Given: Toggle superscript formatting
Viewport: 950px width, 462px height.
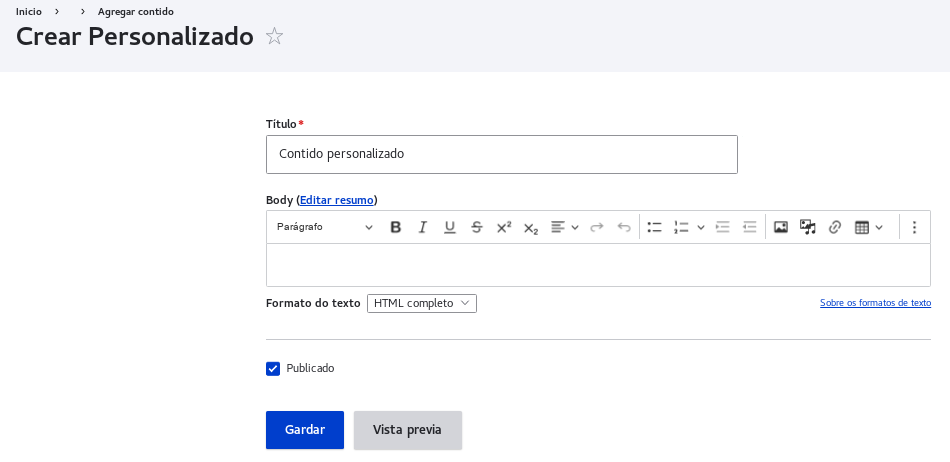Looking at the screenshot, I should coord(503,228).
